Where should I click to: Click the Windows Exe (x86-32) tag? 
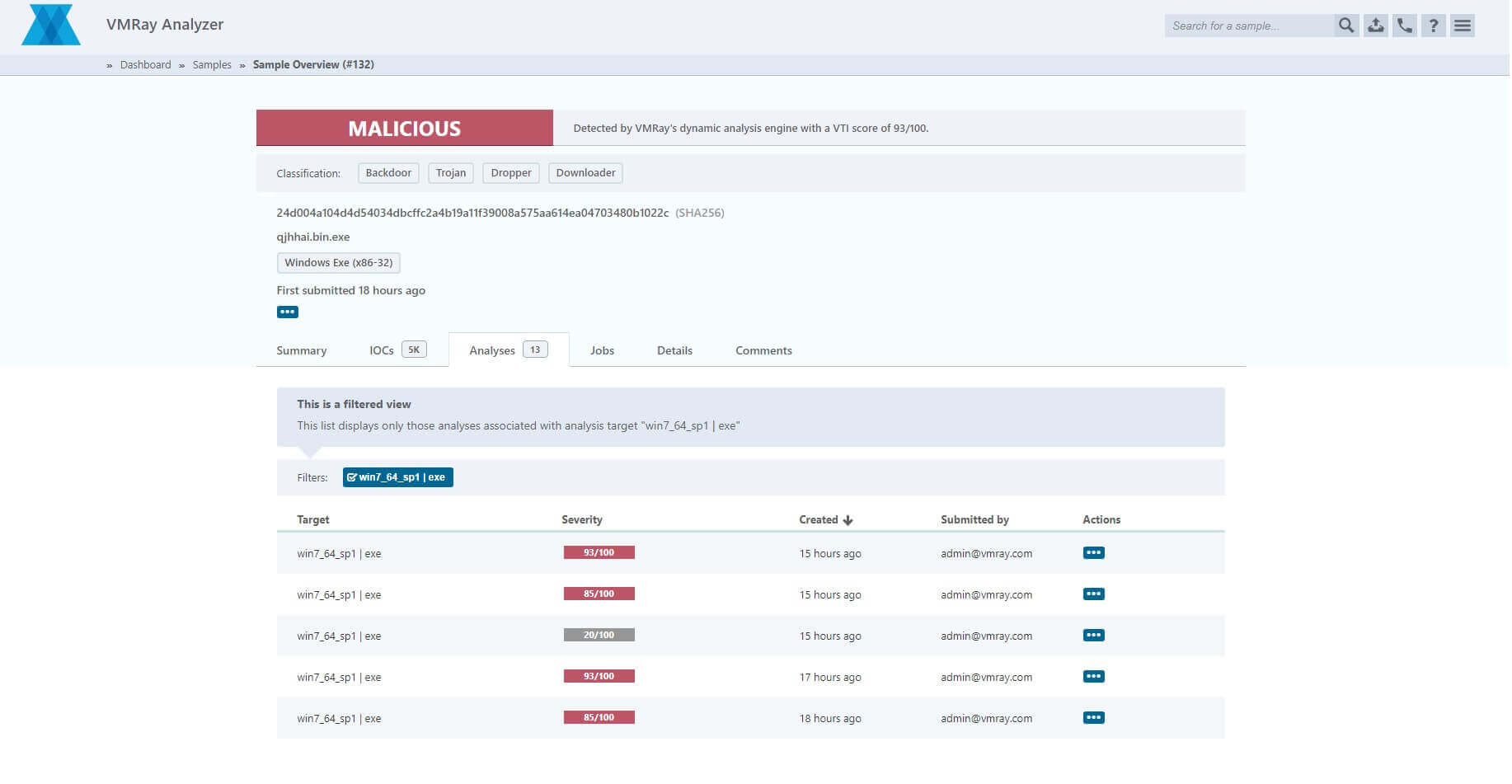click(339, 263)
